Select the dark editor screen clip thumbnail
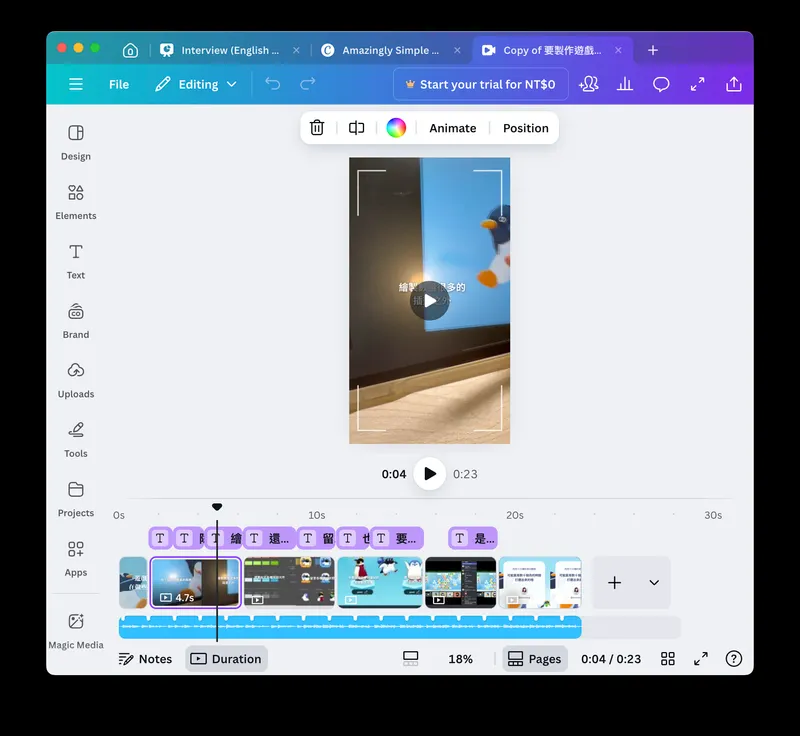Screen dimensions: 800x736 click(289, 582)
